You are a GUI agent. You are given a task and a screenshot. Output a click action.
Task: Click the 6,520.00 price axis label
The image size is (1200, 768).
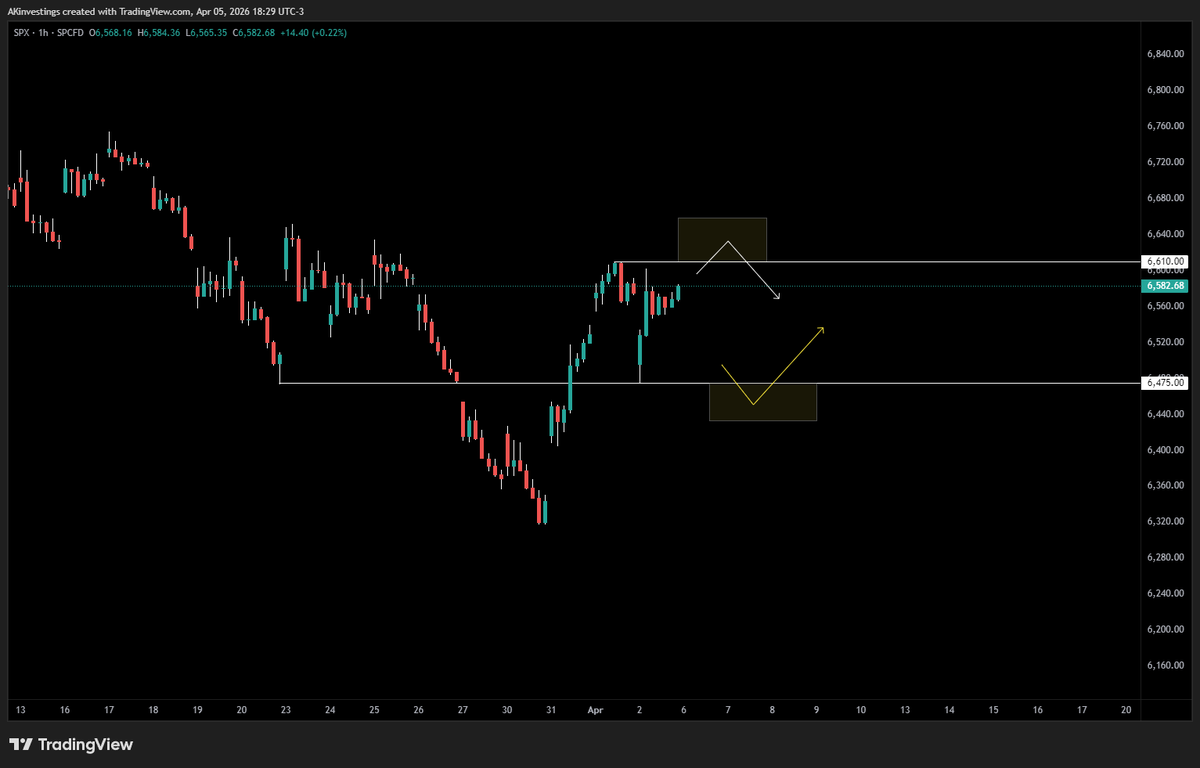coord(1165,342)
